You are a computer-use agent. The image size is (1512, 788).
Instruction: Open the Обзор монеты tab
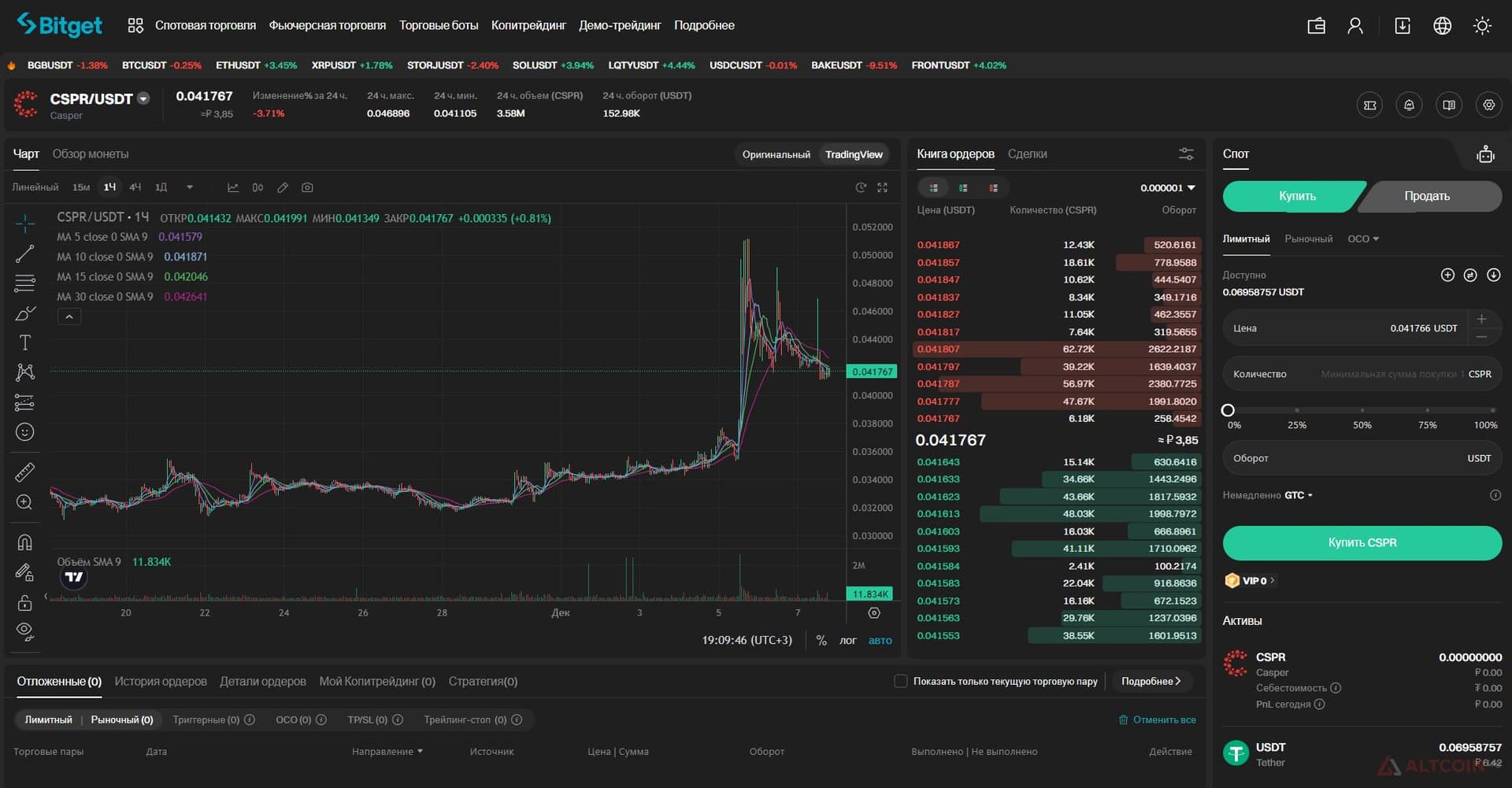pos(91,154)
